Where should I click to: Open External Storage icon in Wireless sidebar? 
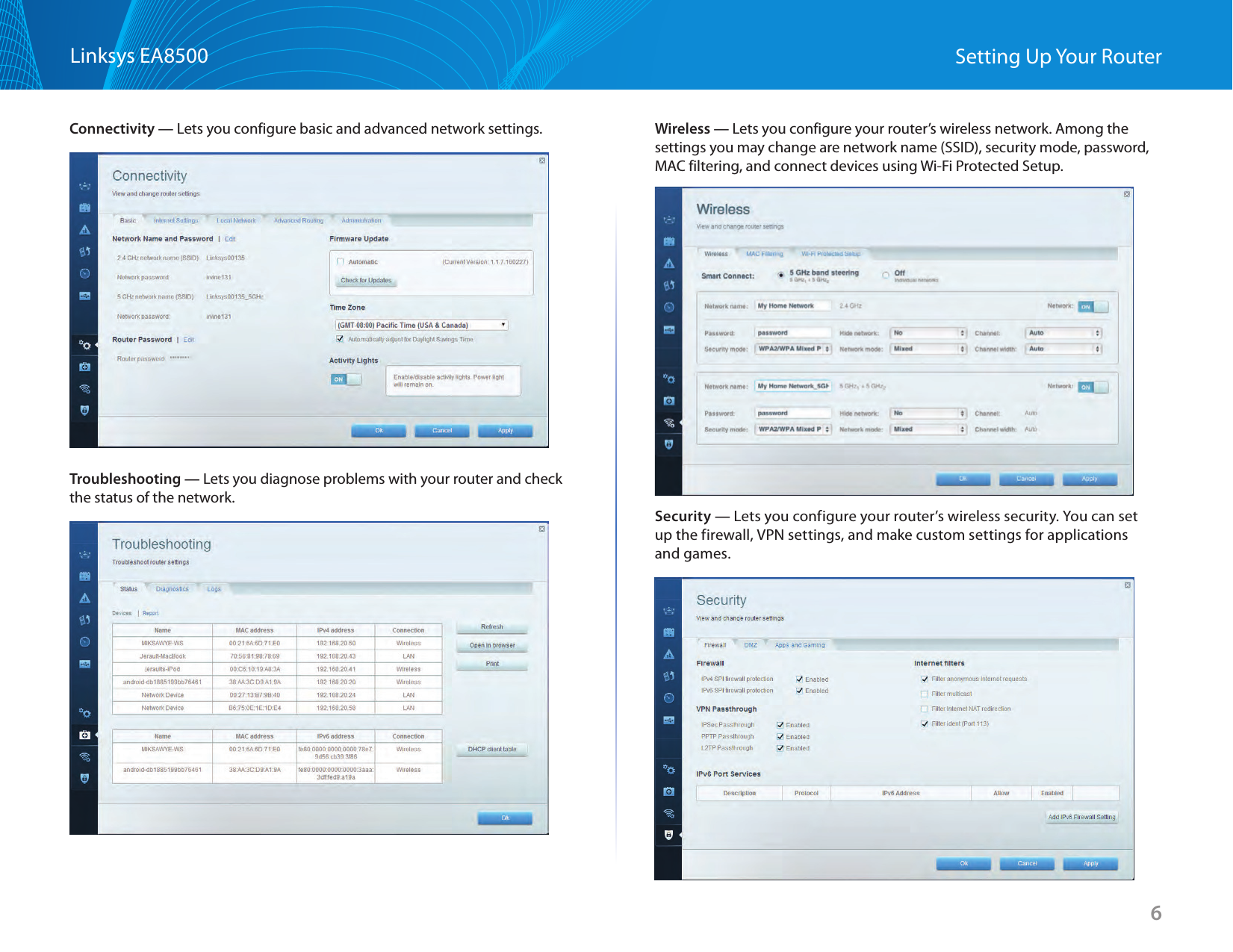click(669, 329)
